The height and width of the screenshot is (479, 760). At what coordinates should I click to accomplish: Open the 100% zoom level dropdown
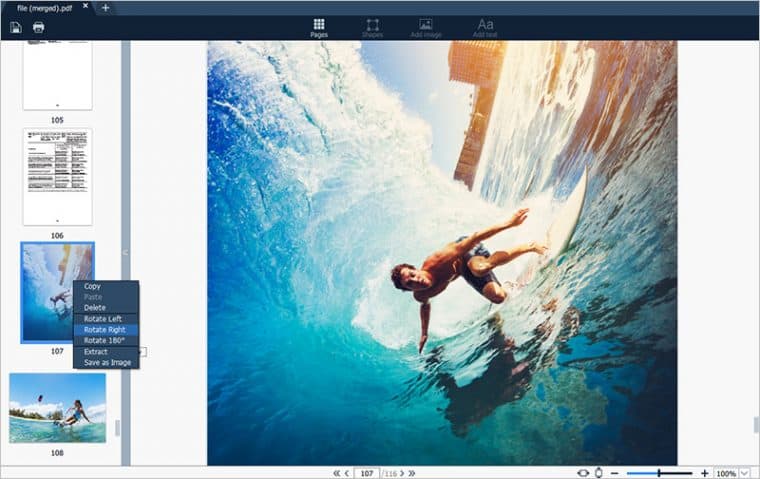(744, 473)
